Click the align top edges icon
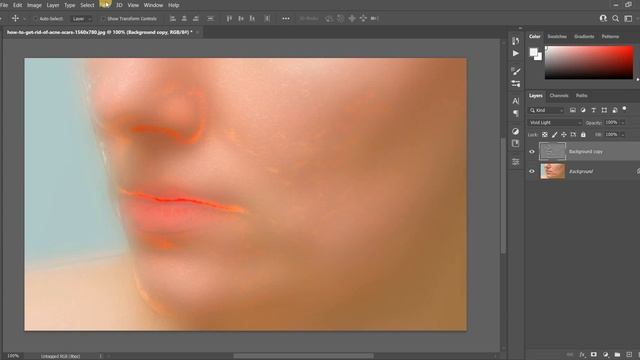The height and width of the screenshot is (360, 640). tap(229, 18)
